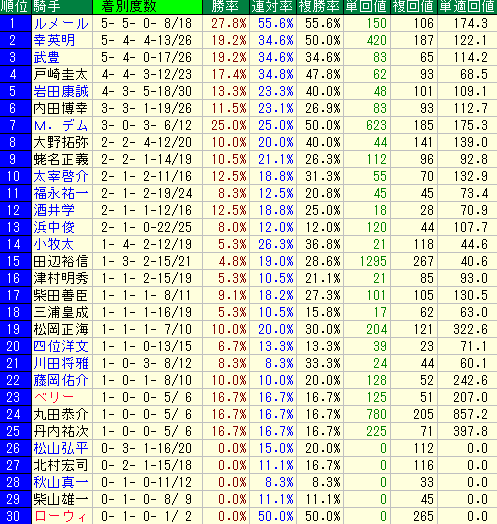
Task: Select the M.デム jockey entry
Action: point(61,126)
